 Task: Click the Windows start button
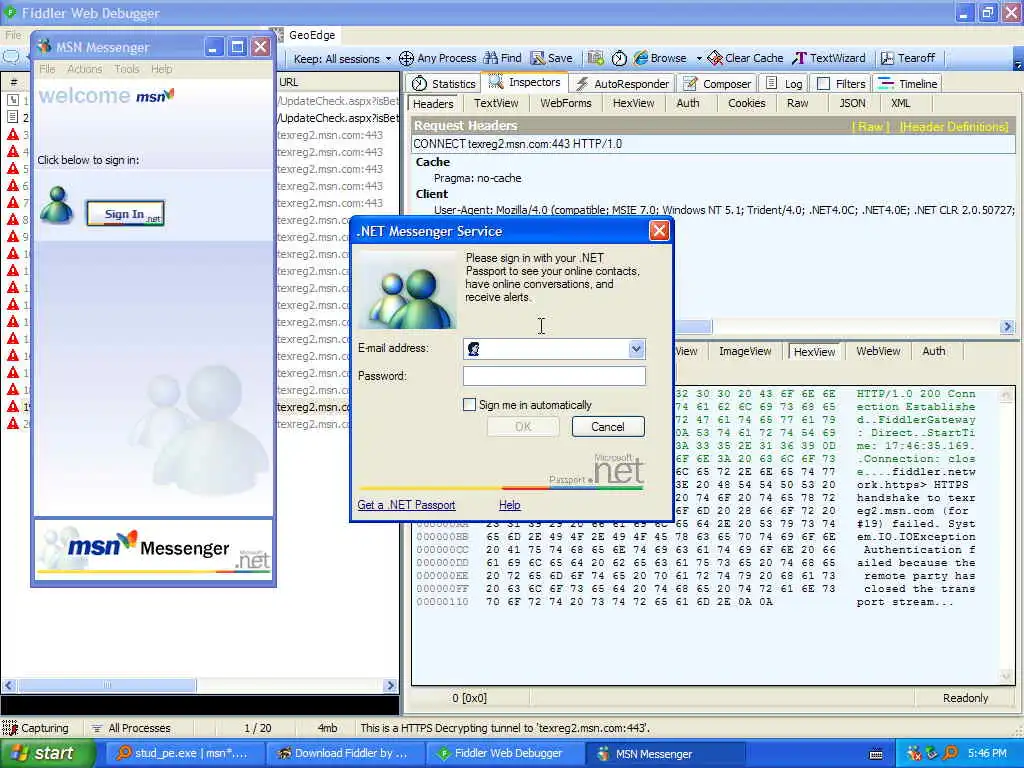point(48,753)
